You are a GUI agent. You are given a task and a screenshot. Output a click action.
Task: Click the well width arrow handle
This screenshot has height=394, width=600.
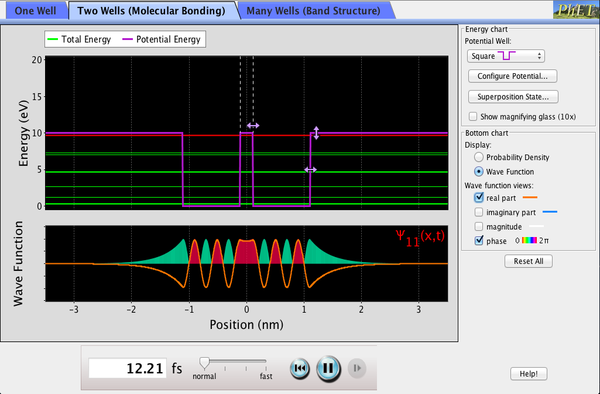point(310,170)
